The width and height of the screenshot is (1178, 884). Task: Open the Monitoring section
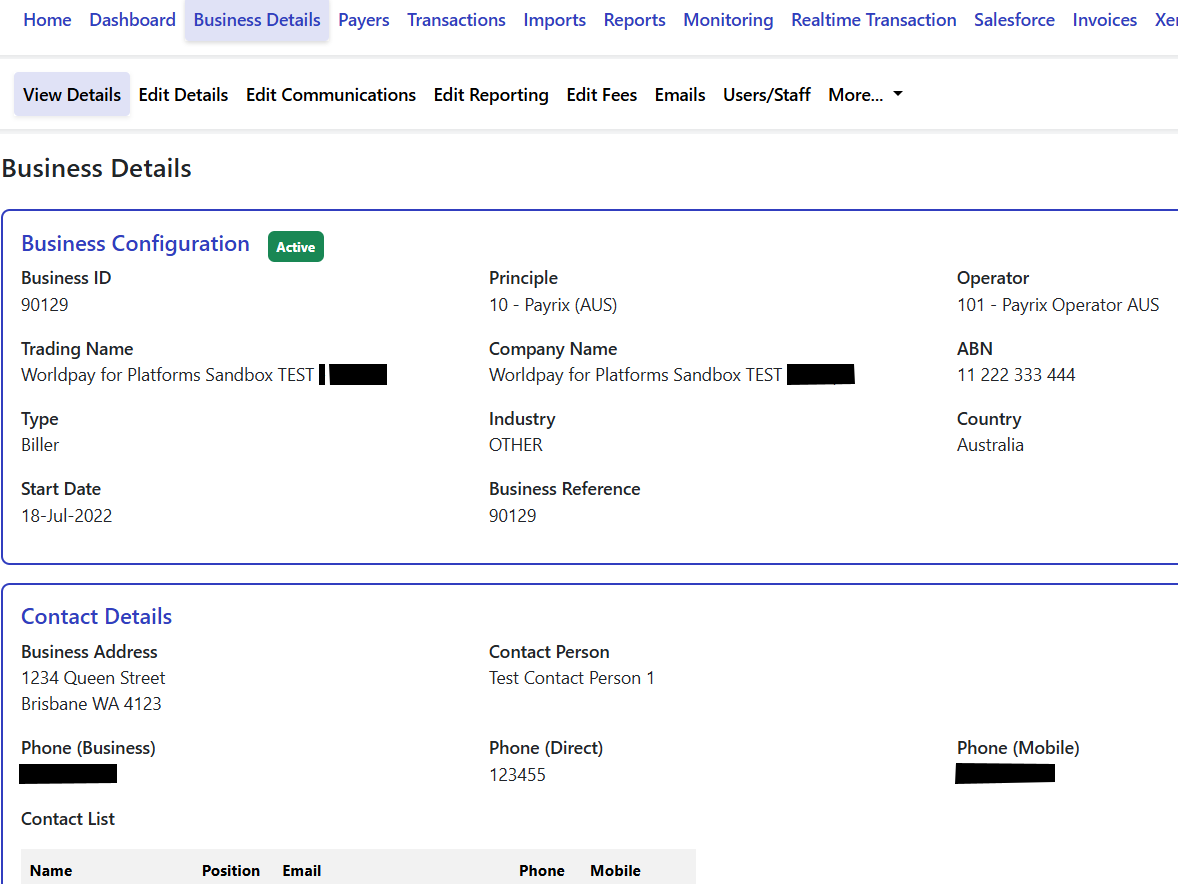pyautogui.click(x=728, y=20)
